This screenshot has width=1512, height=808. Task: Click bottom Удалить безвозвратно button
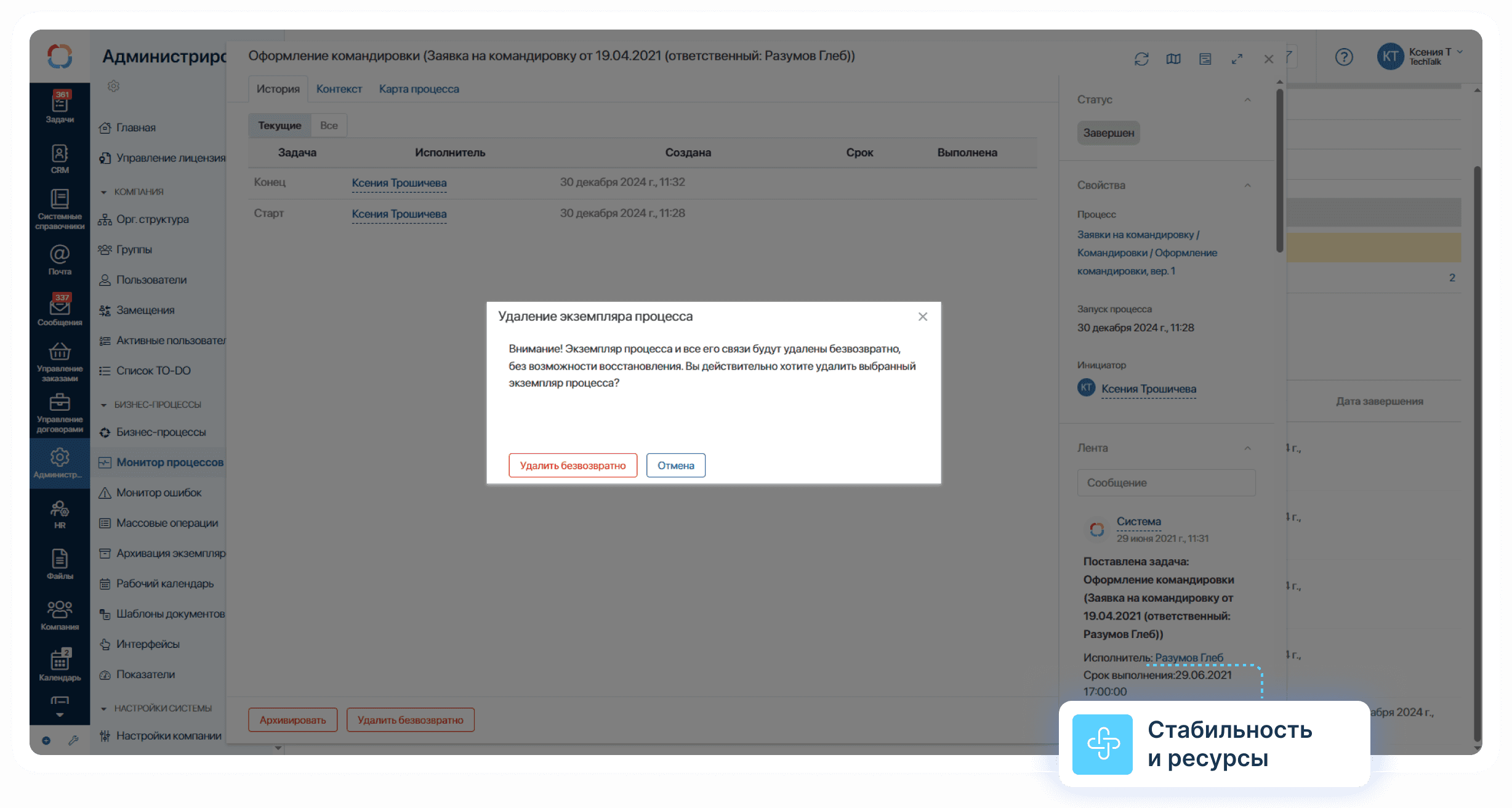pos(410,720)
